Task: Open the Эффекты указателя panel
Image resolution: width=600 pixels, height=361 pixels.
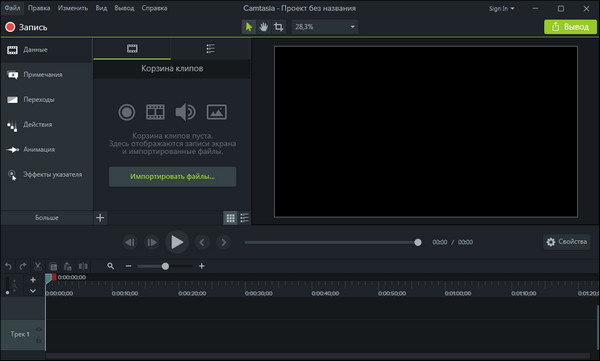Action: tap(46, 175)
